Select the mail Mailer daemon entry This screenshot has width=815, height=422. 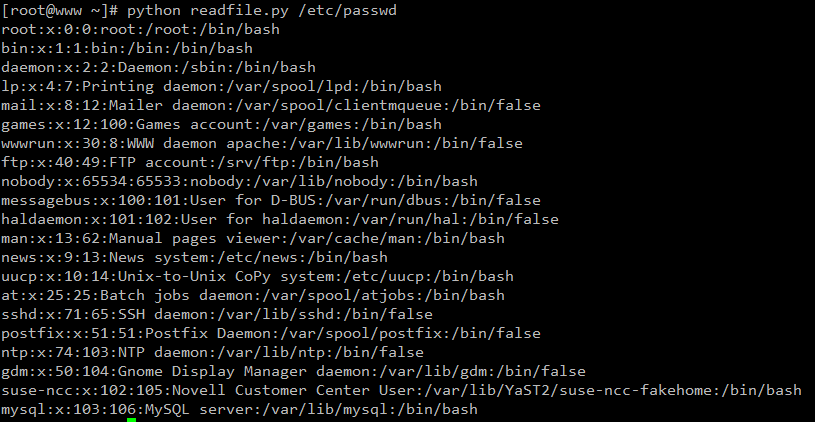click(x=271, y=106)
